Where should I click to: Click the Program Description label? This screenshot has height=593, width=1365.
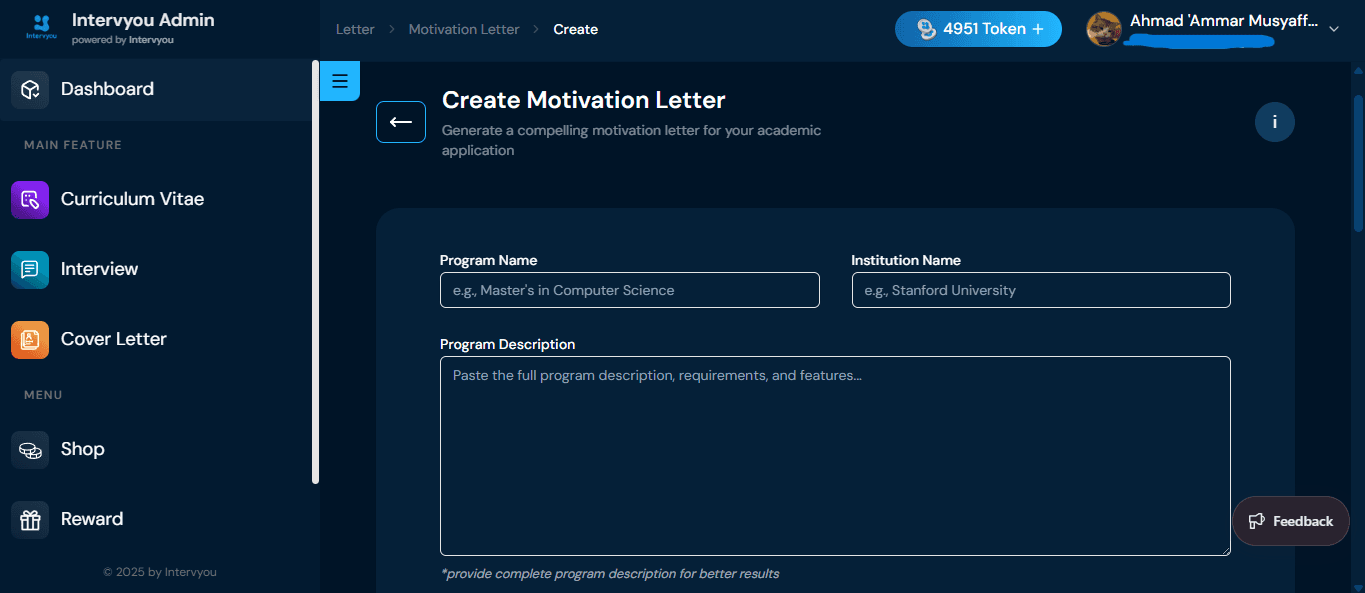pyautogui.click(x=508, y=344)
